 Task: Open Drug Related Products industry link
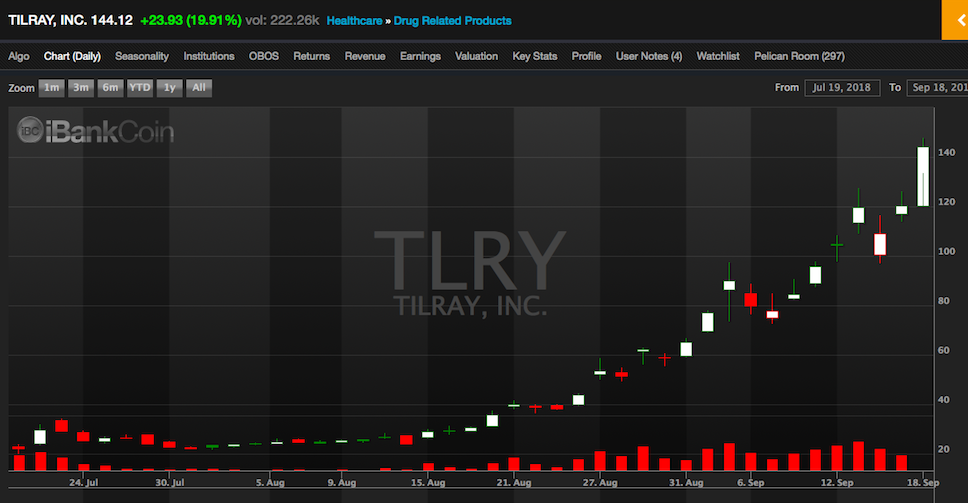(x=453, y=21)
